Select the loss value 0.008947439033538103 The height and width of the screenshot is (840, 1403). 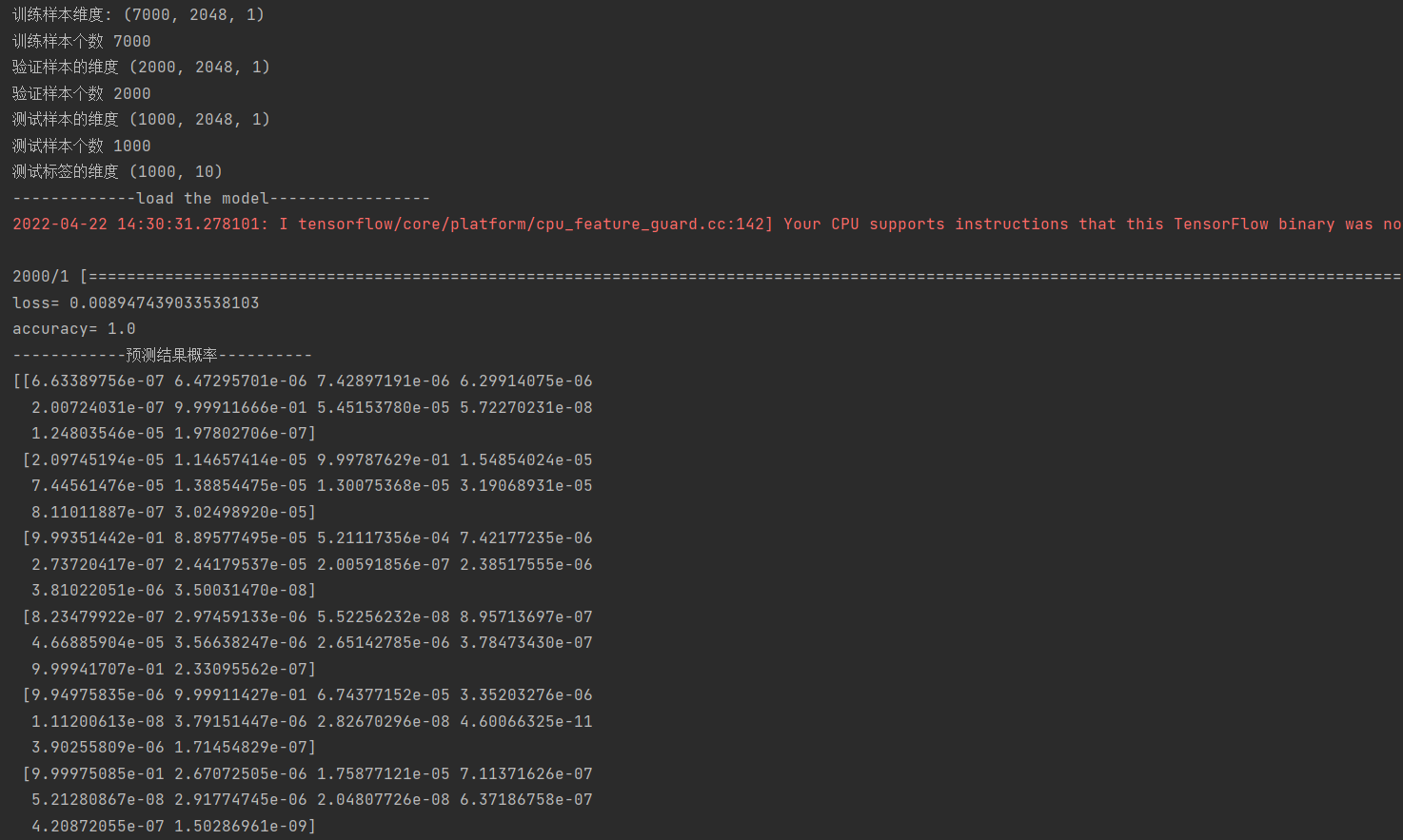(164, 303)
